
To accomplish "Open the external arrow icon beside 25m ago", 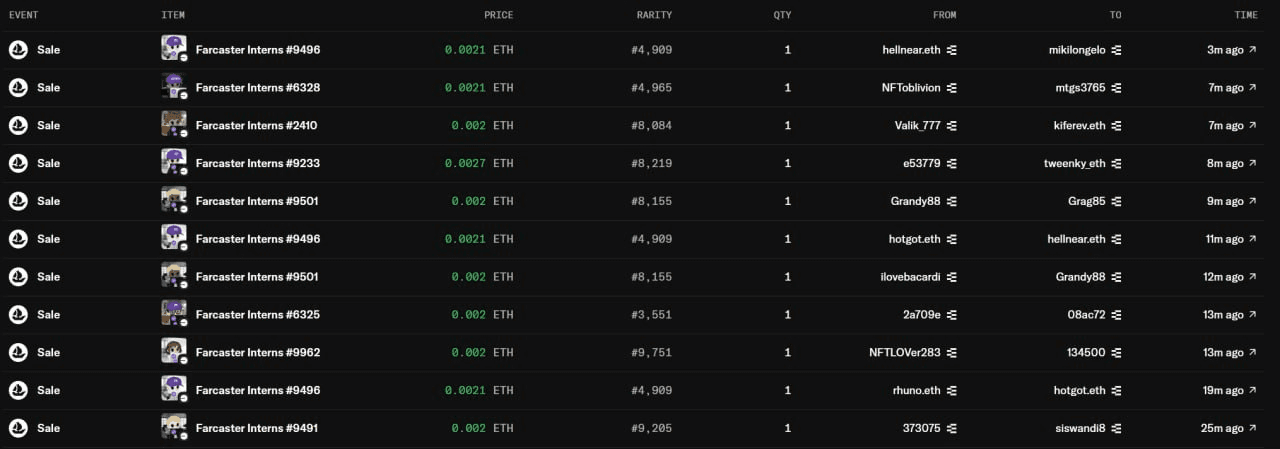I will (x=1252, y=428).
